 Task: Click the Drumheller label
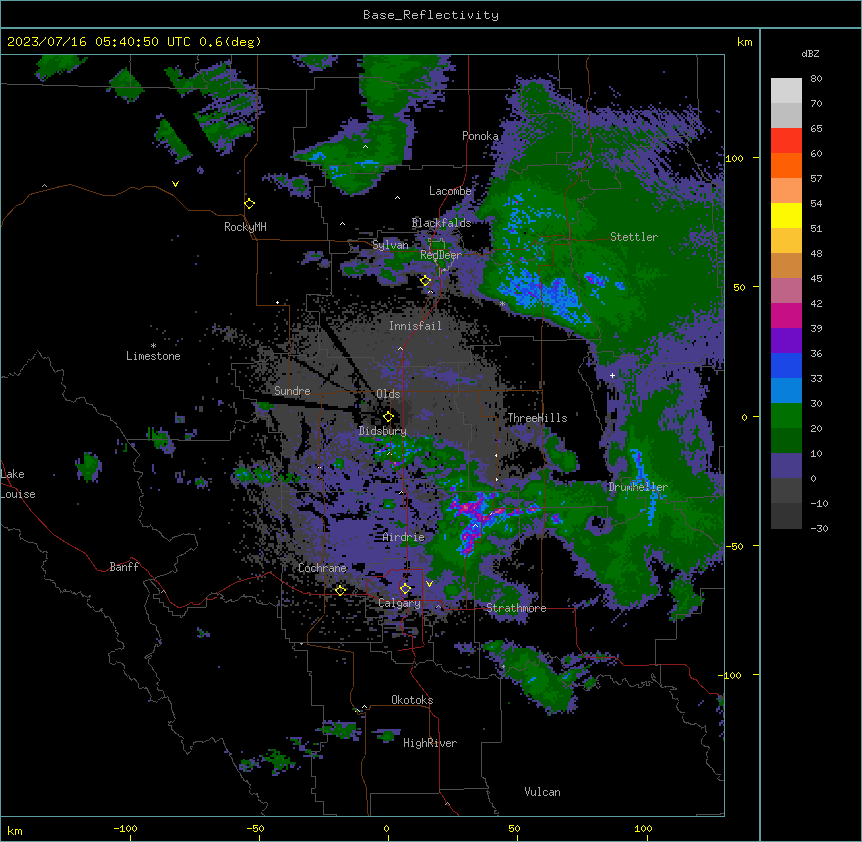coord(638,487)
